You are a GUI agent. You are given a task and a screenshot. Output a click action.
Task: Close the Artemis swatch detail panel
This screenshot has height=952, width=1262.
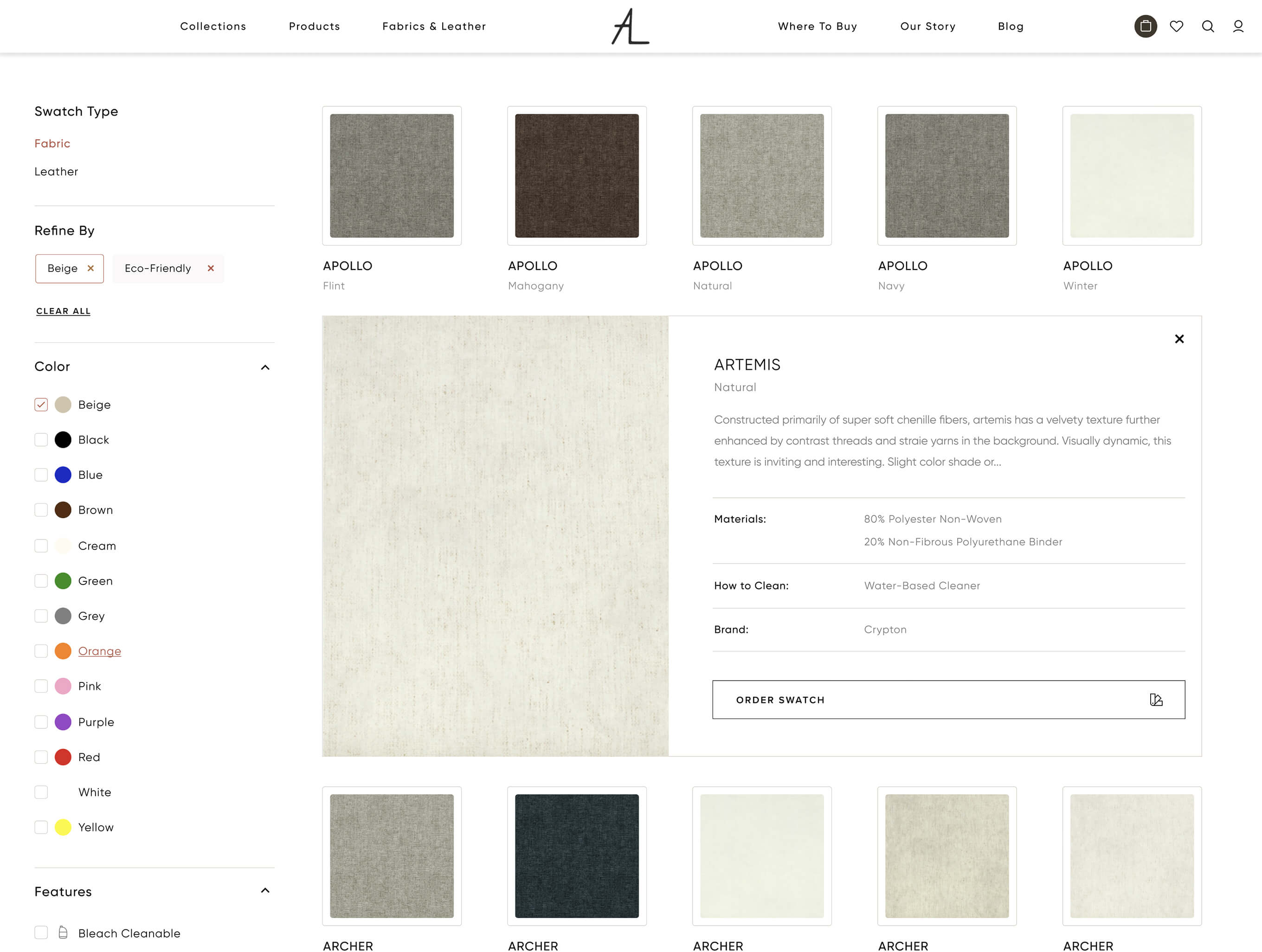tap(1178, 339)
